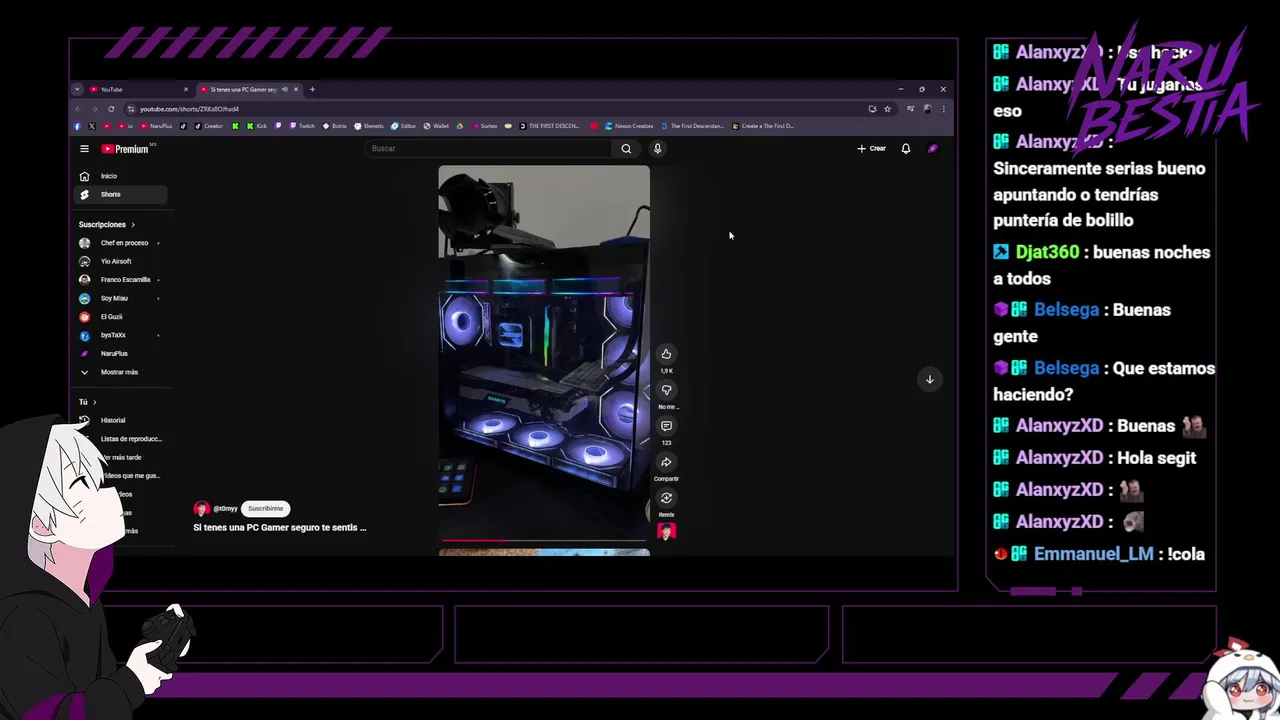Open the Creator TikTok bookmark

[x=211, y=126]
